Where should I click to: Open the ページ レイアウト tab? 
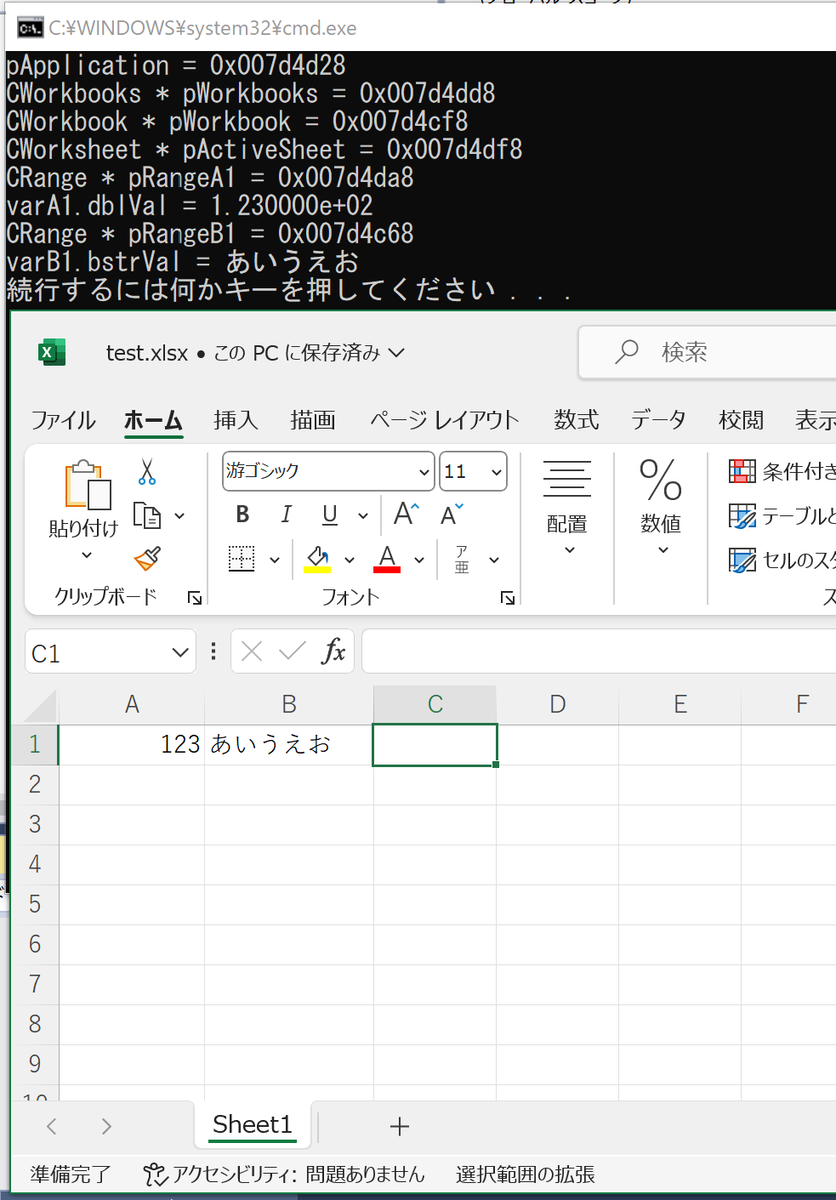(x=445, y=420)
